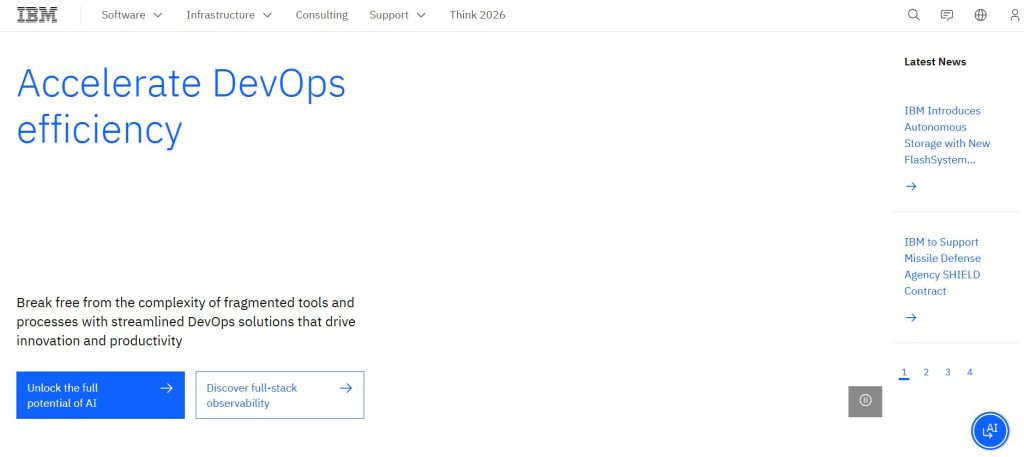Expand the Infrastructure dropdown
This screenshot has height=457, width=1024.
click(x=227, y=15)
